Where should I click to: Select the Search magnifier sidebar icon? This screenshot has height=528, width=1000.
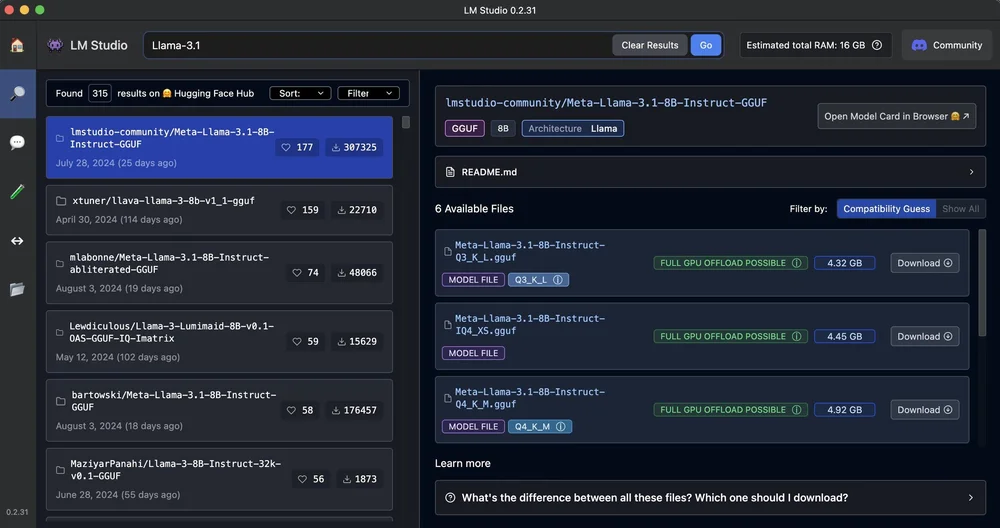[x=17, y=94]
